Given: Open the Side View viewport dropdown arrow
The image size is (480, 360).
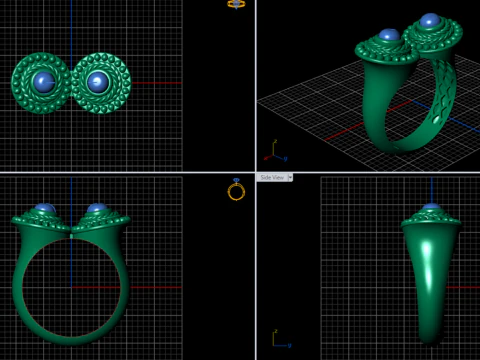Looking at the screenshot, I should [290, 178].
